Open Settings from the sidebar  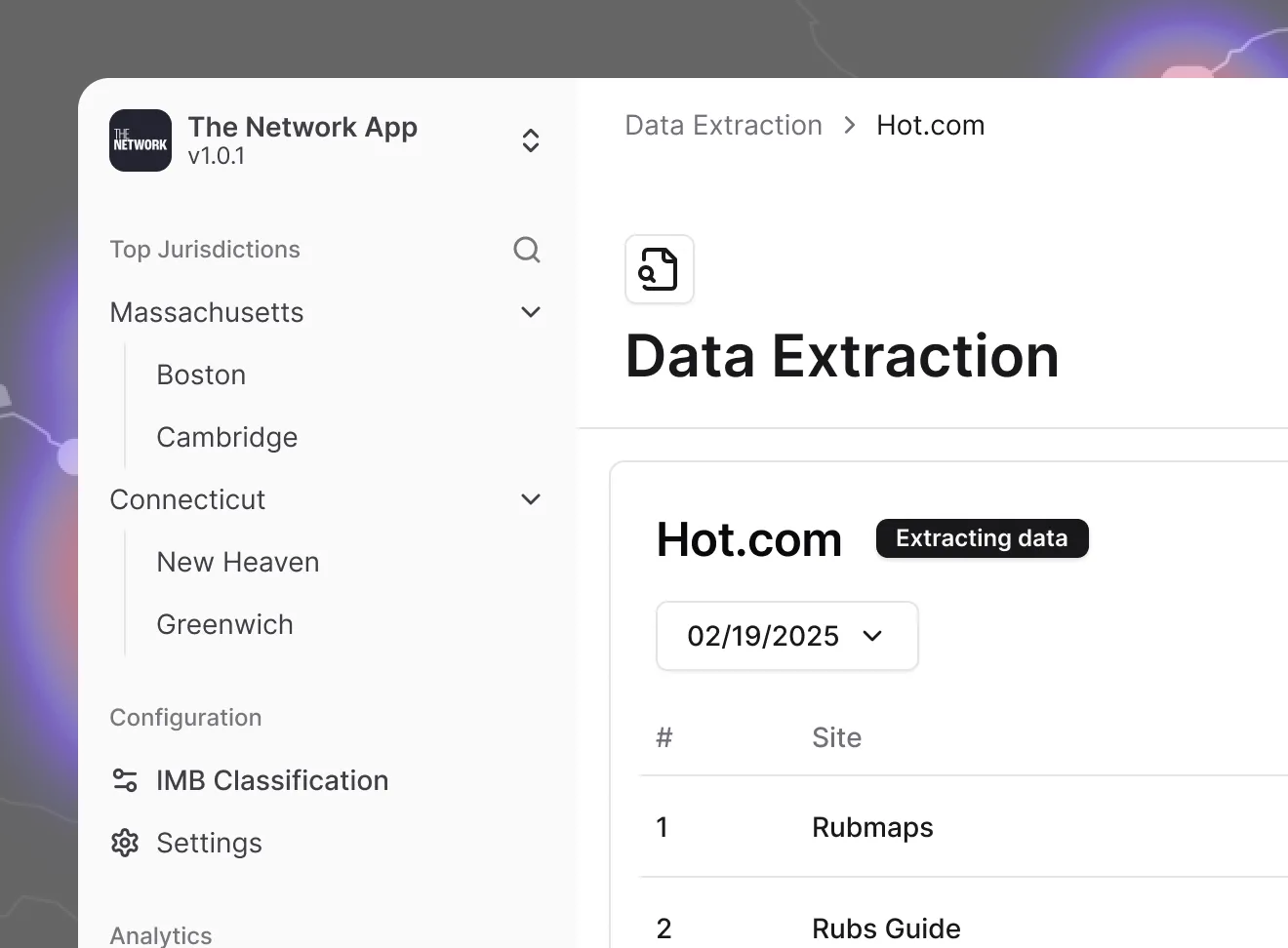coord(209,843)
